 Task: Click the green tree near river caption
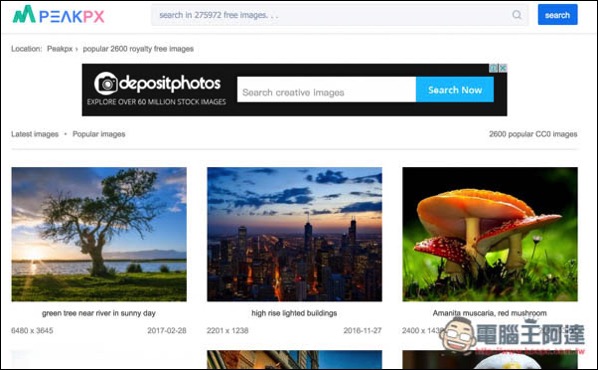99,313
